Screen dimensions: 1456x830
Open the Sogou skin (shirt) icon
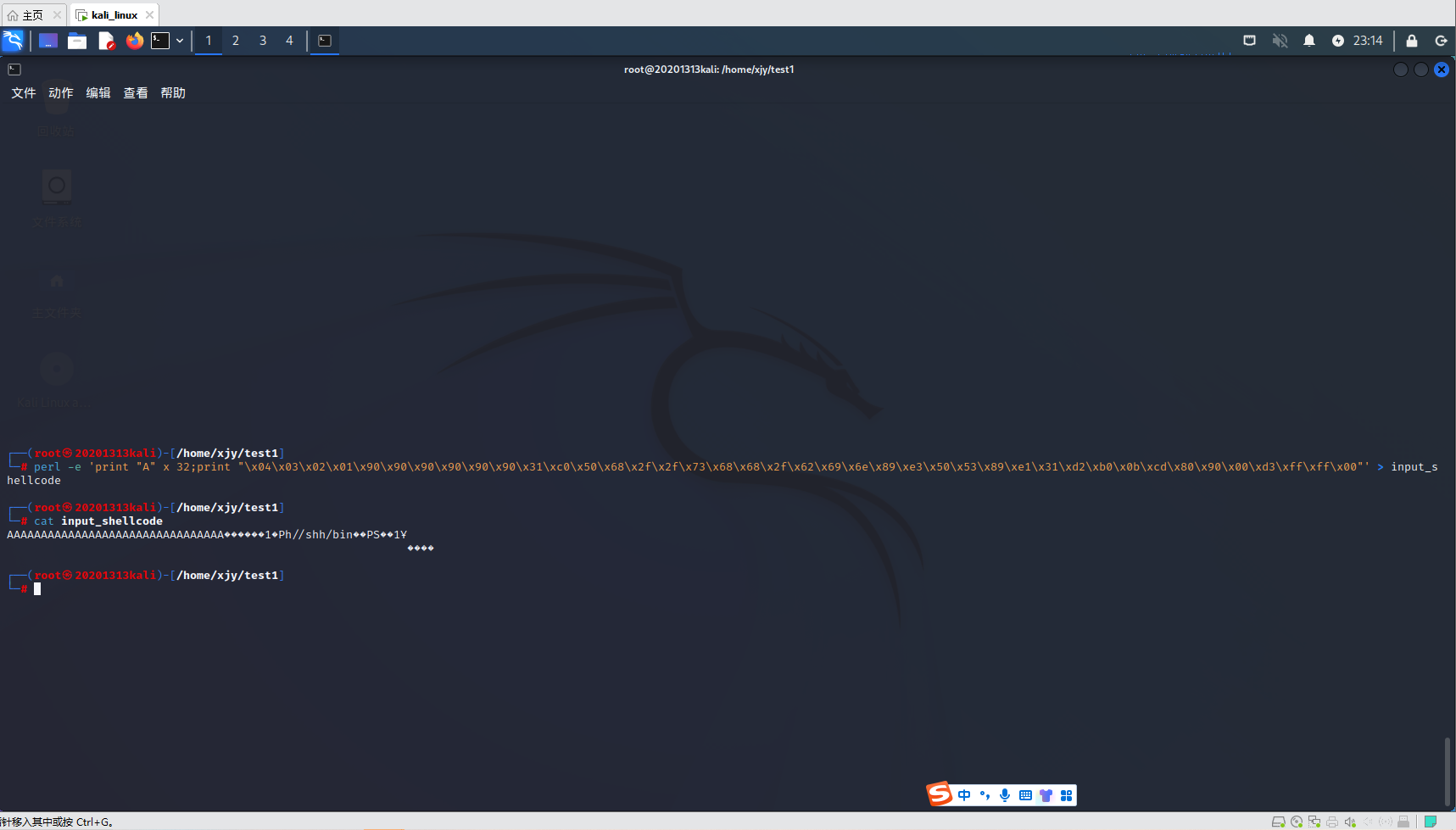click(1046, 795)
